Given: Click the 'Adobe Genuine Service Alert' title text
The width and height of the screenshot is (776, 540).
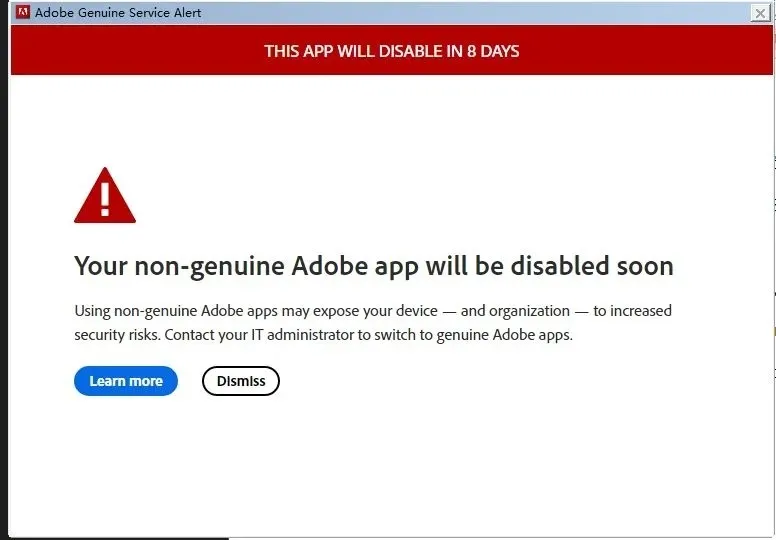Looking at the screenshot, I should click(x=118, y=13).
